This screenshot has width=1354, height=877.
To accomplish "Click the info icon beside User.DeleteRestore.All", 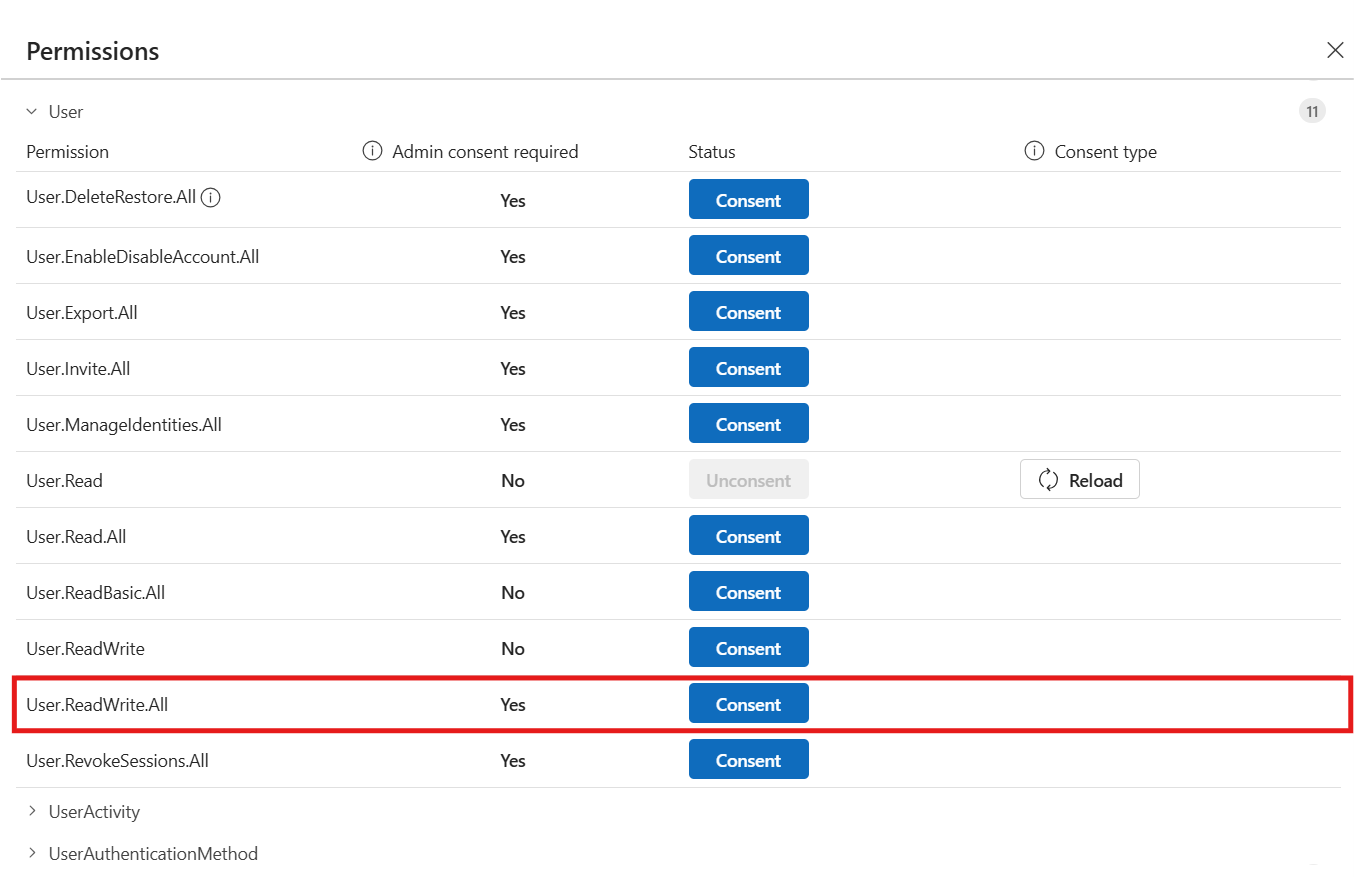I will click(210, 197).
